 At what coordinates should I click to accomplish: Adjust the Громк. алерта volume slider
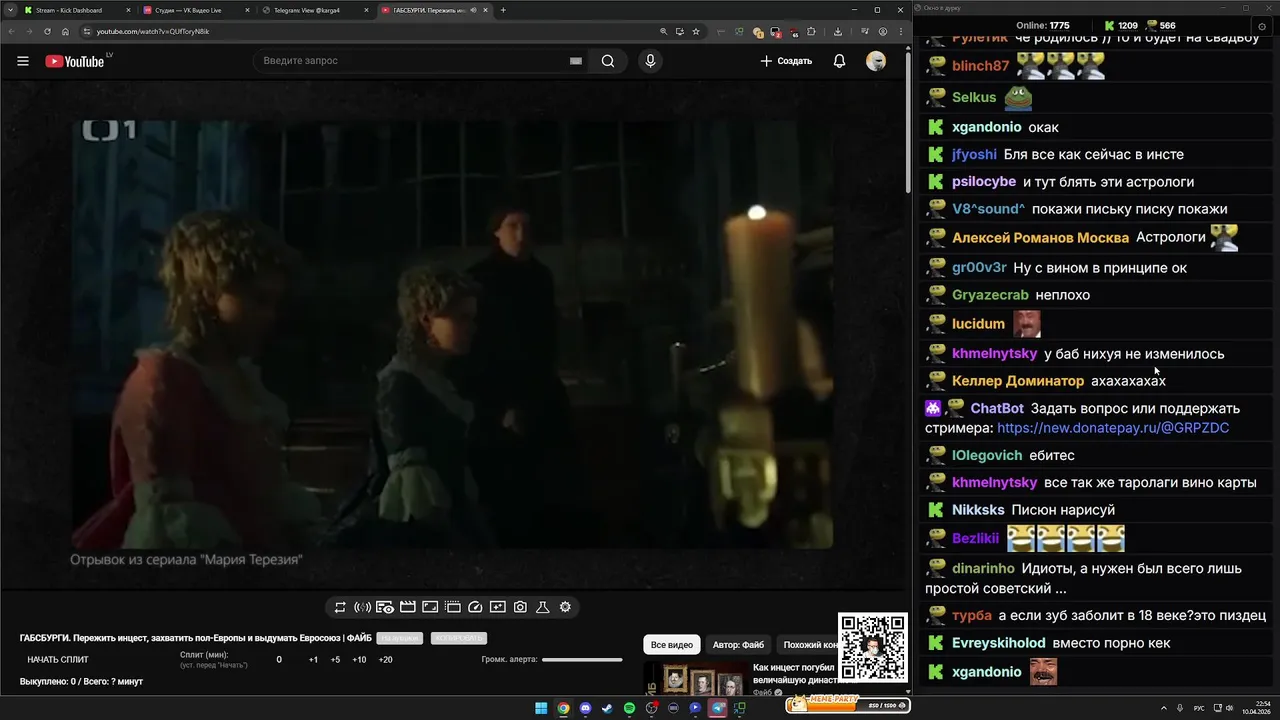point(582,660)
